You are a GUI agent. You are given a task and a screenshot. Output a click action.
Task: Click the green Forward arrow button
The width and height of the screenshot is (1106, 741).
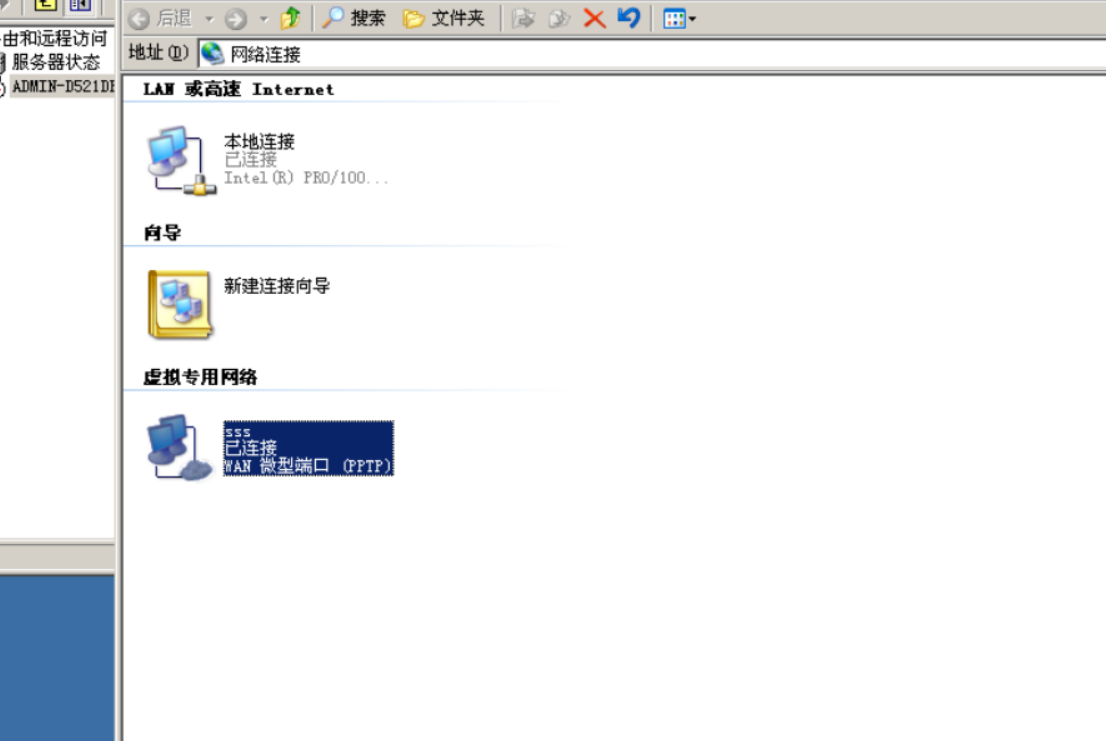click(236, 18)
